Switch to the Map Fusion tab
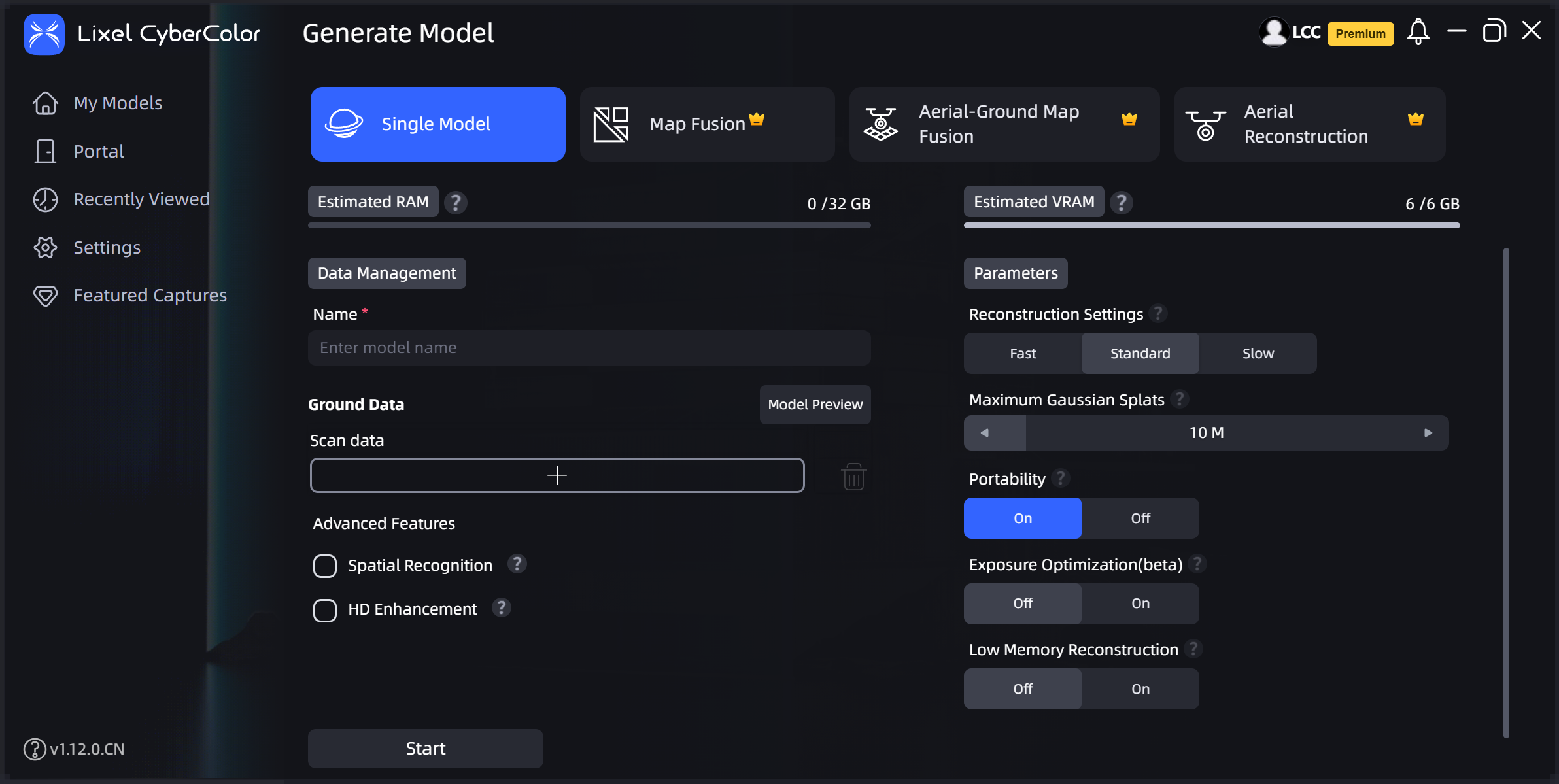Viewport: 1559px width, 784px height. [708, 124]
